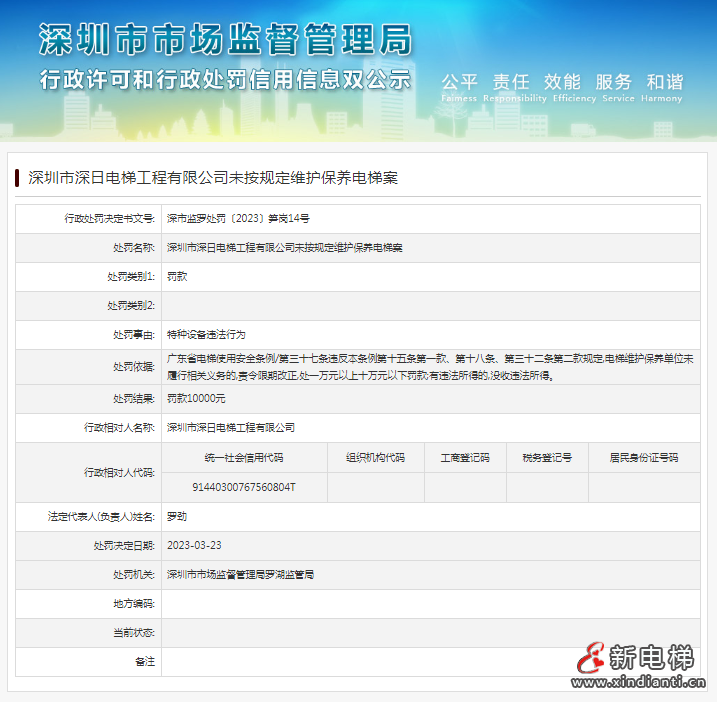The width and height of the screenshot is (717, 702).
Task: Click the 地方编码 label
Action: 134,604
